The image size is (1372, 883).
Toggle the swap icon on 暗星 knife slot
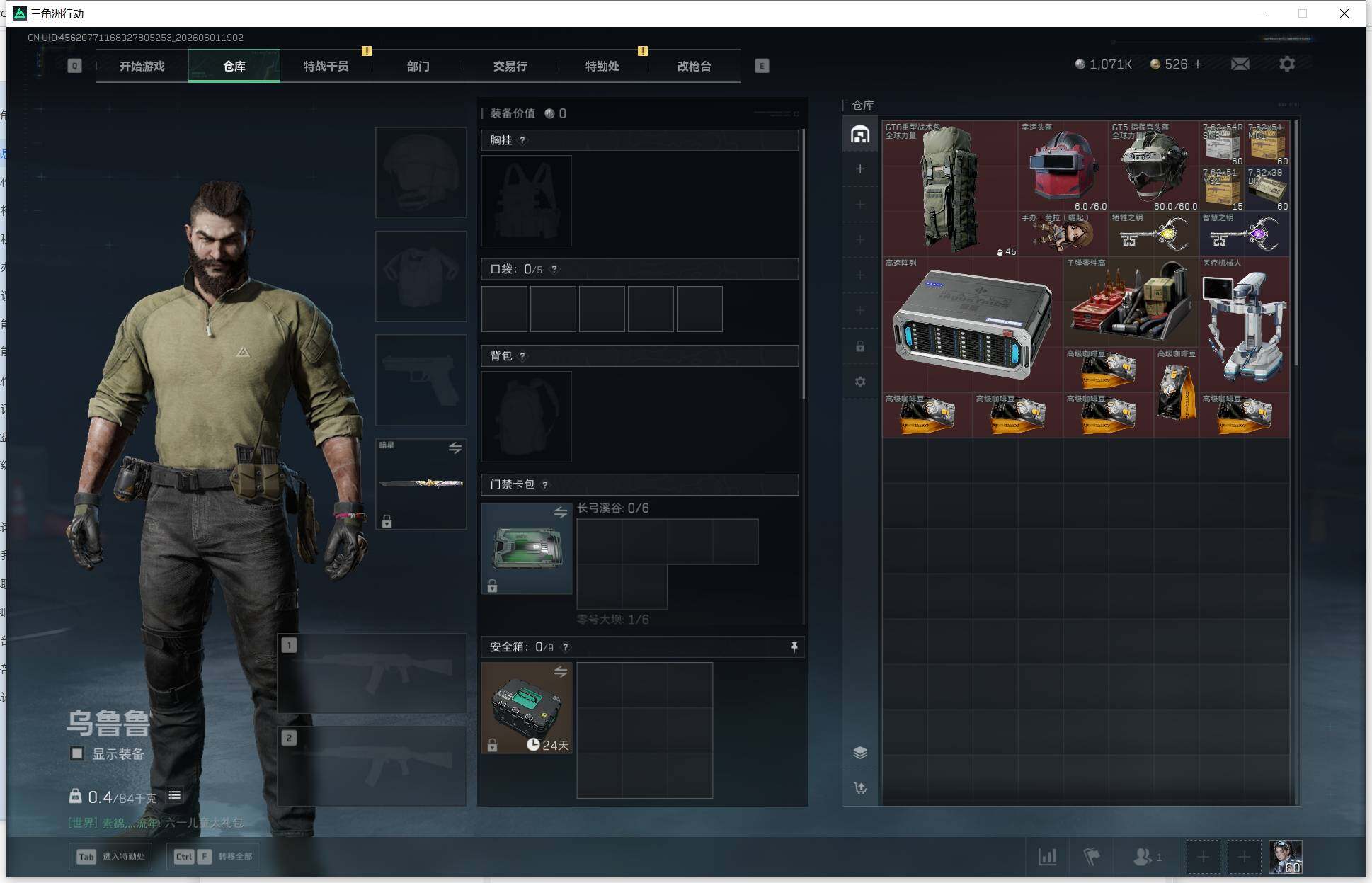click(x=455, y=448)
